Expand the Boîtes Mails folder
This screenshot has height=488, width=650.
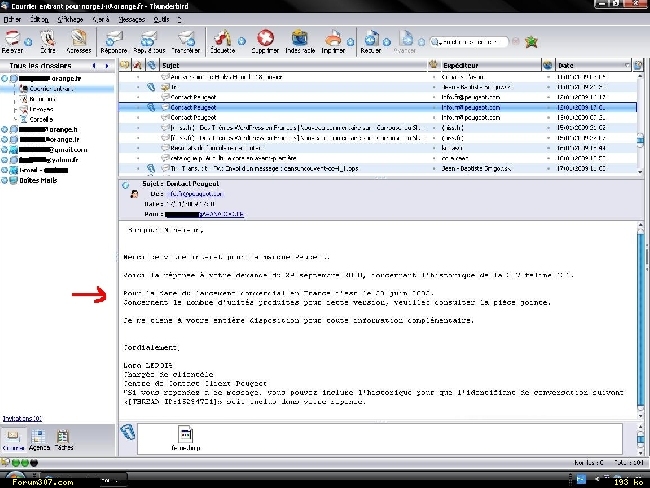(5, 180)
